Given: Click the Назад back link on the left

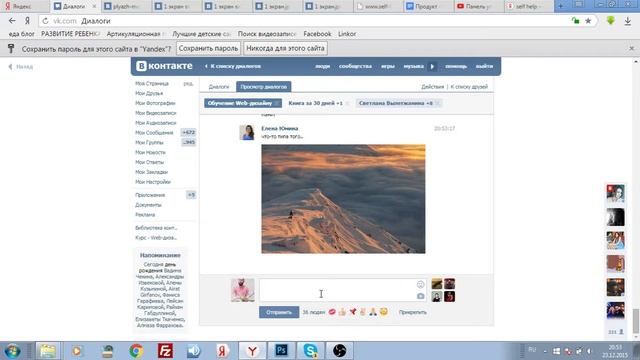Looking at the screenshot, I should point(21,67).
